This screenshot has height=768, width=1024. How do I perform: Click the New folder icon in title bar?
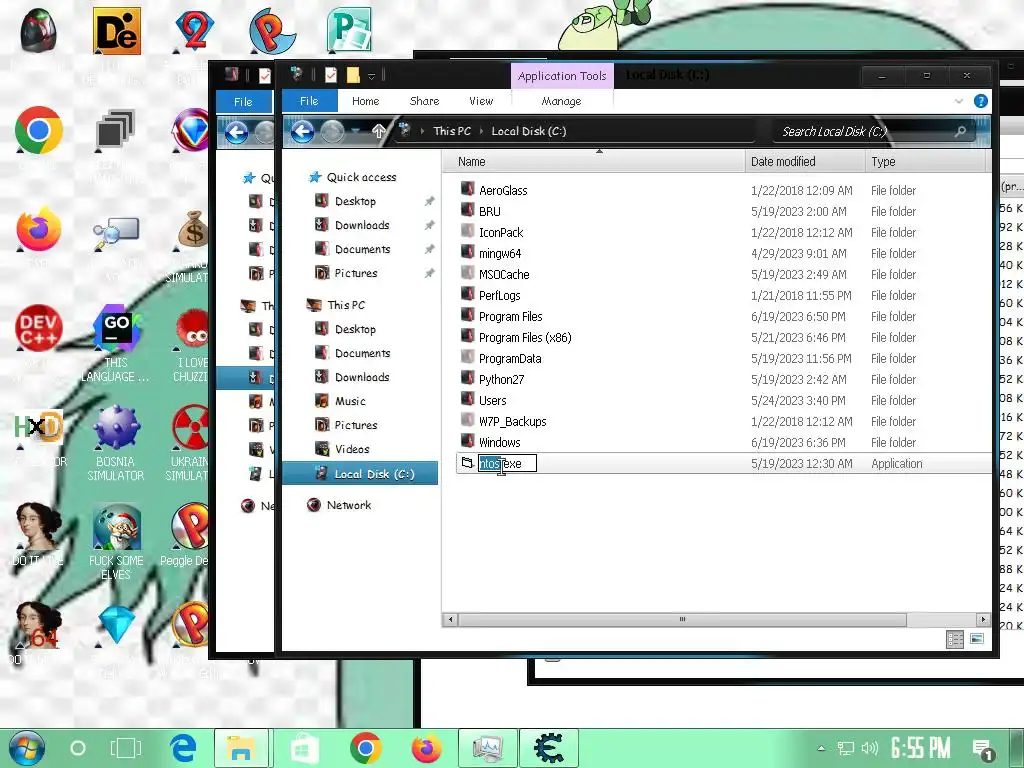coord(353,75)
